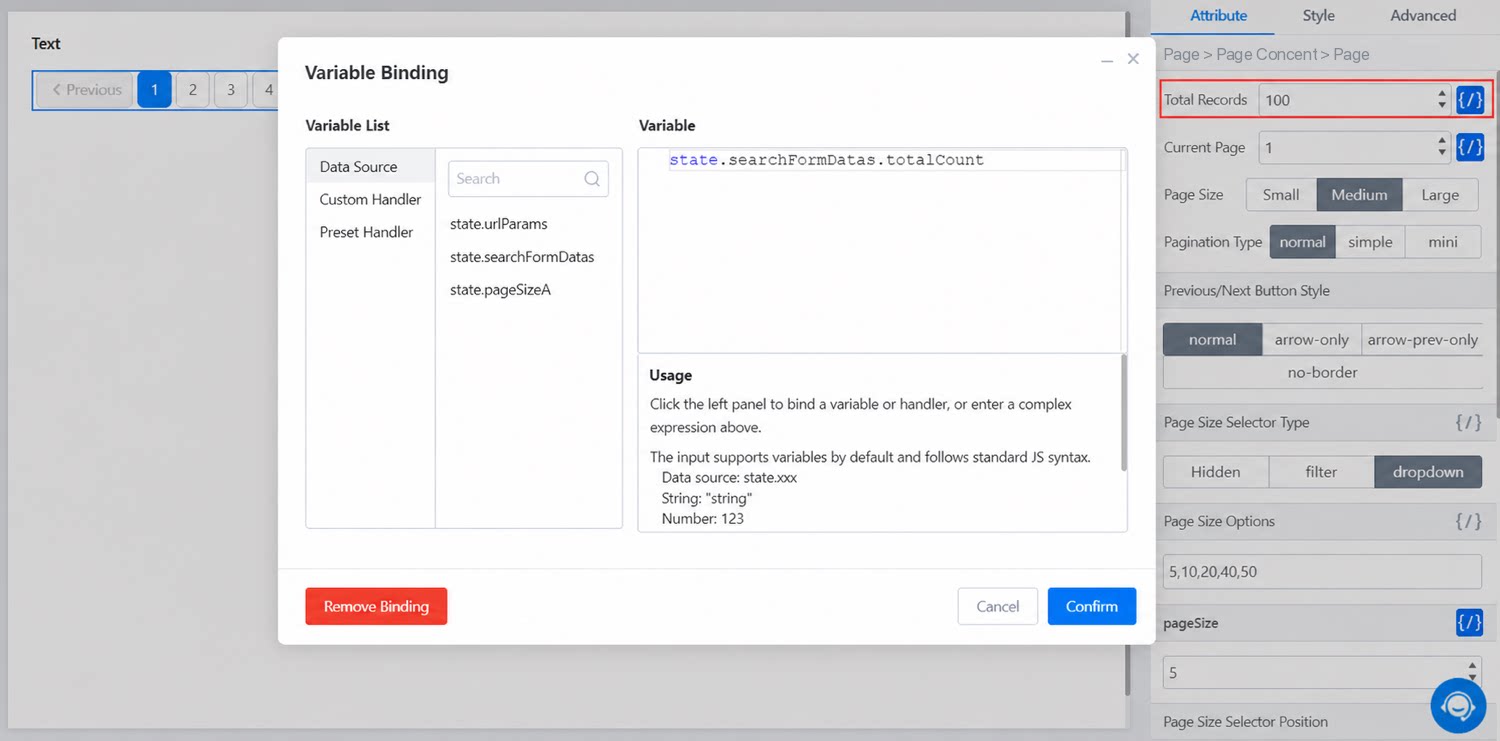This screenshot has height=741, width=1500.
Task: Minimize the Variable Binding dialog
Action: (1107, 60)
